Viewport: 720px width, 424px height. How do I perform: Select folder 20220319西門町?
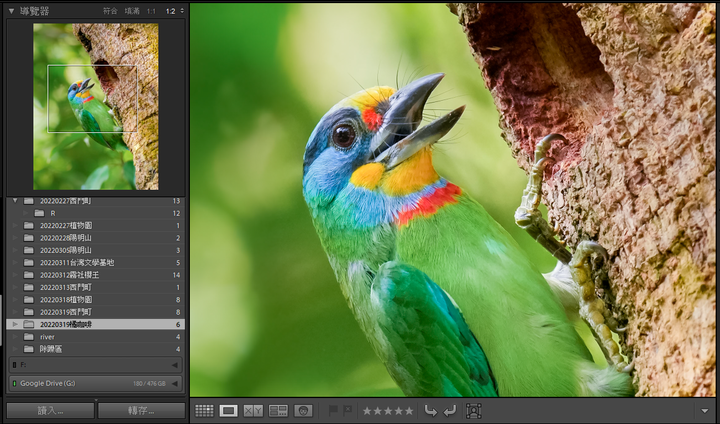96,312
